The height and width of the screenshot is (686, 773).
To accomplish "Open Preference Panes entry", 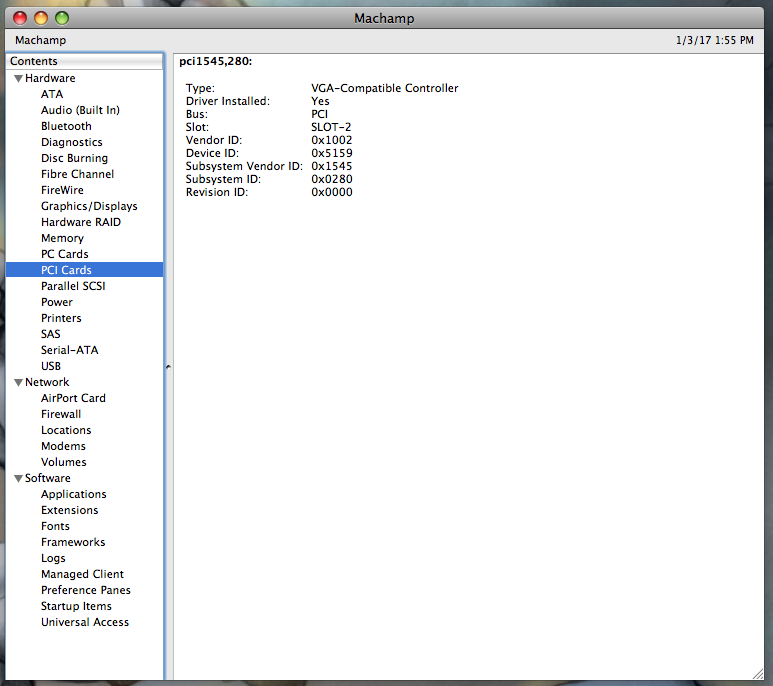I will (x=86, y=590).
